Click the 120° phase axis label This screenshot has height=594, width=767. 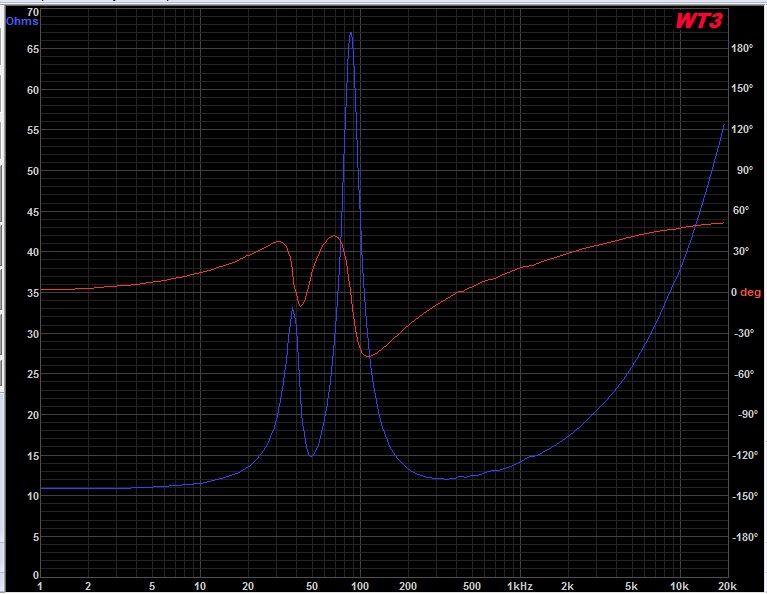742,129
